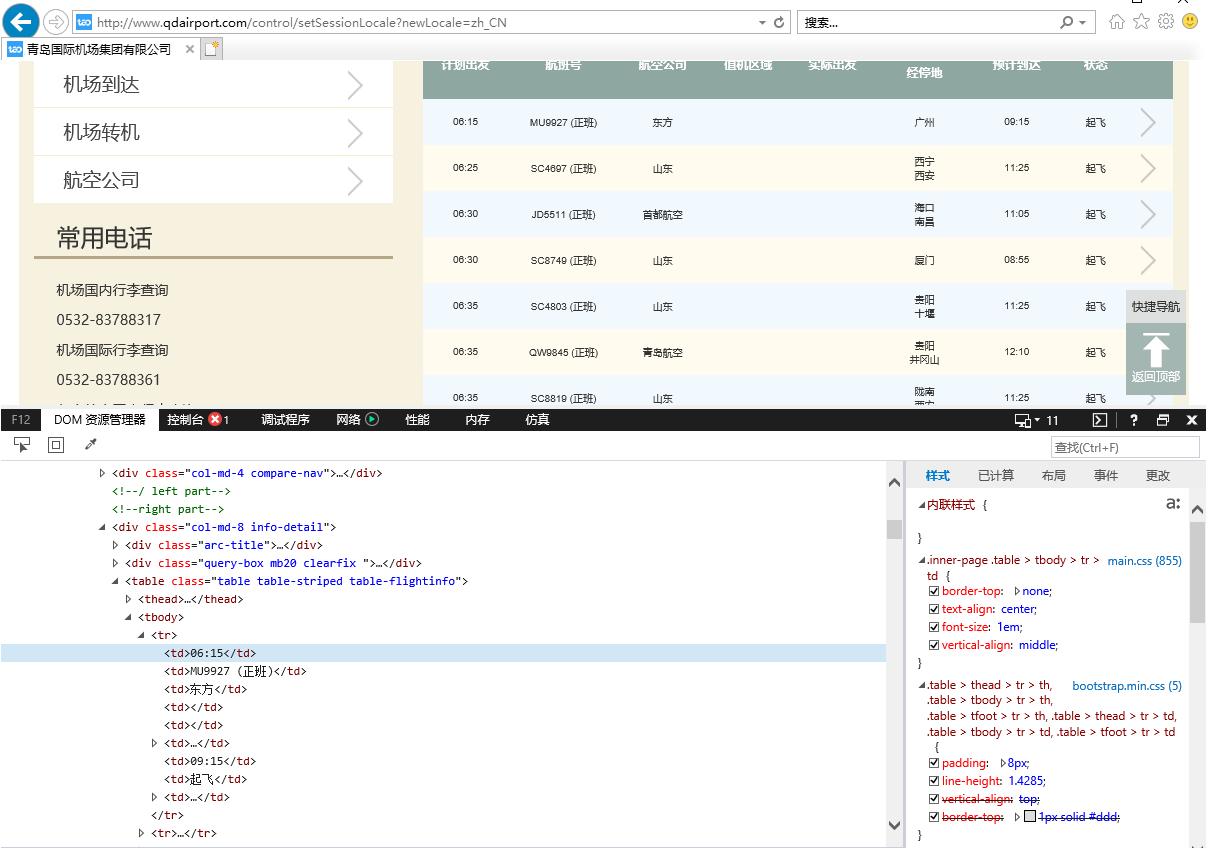Viewport: 1207px width, 848px height.
Task: Click the browser back arrow button
Action: click(22, 21)
